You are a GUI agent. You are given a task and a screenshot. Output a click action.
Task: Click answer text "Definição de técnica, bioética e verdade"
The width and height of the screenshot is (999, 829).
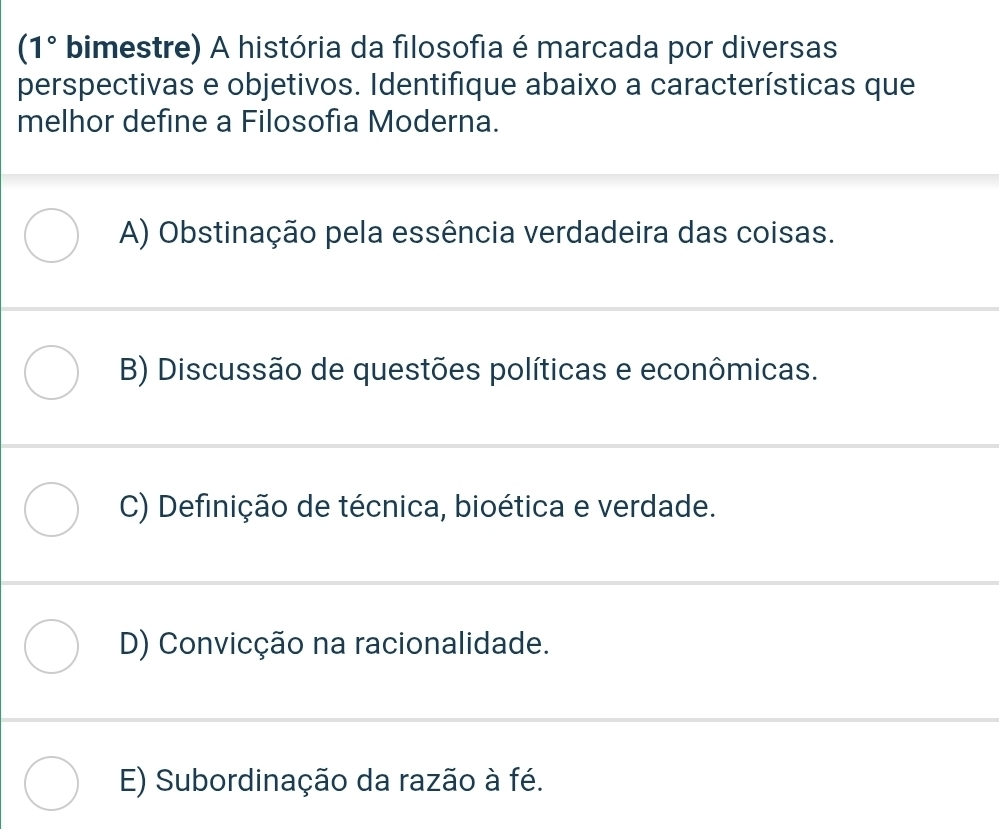(437, 506)
